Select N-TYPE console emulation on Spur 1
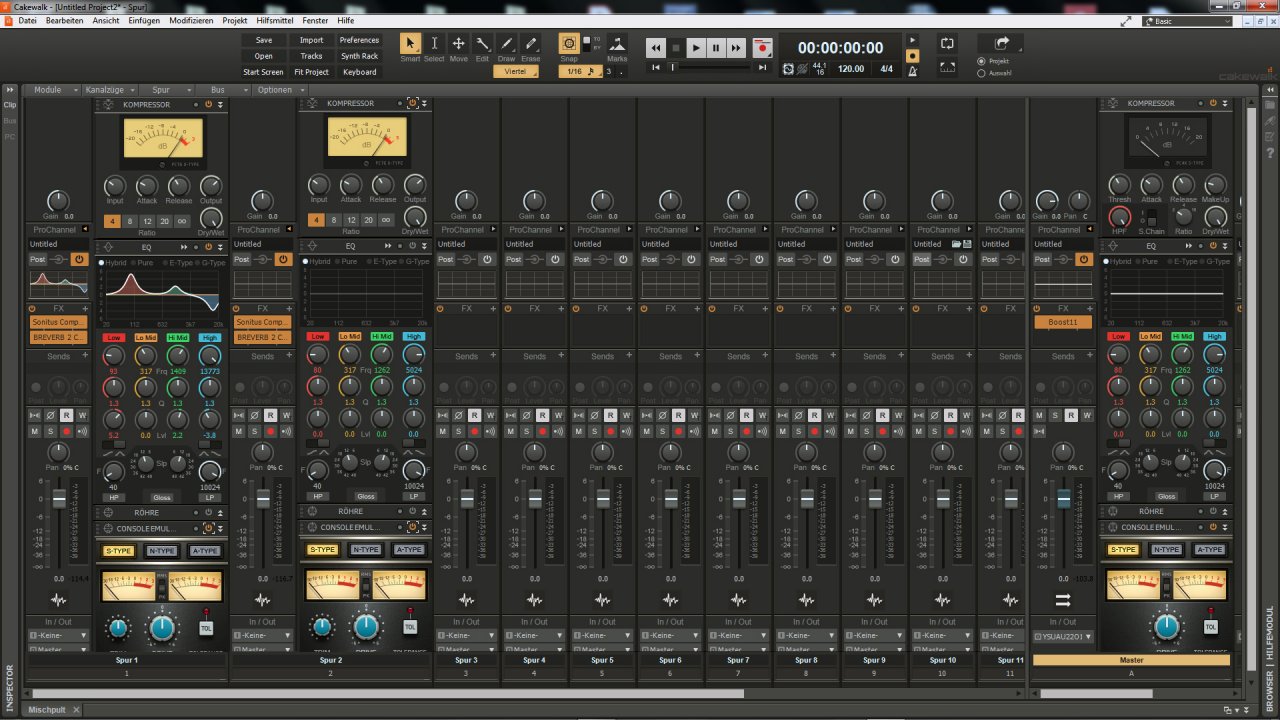 tap(162, 550)
